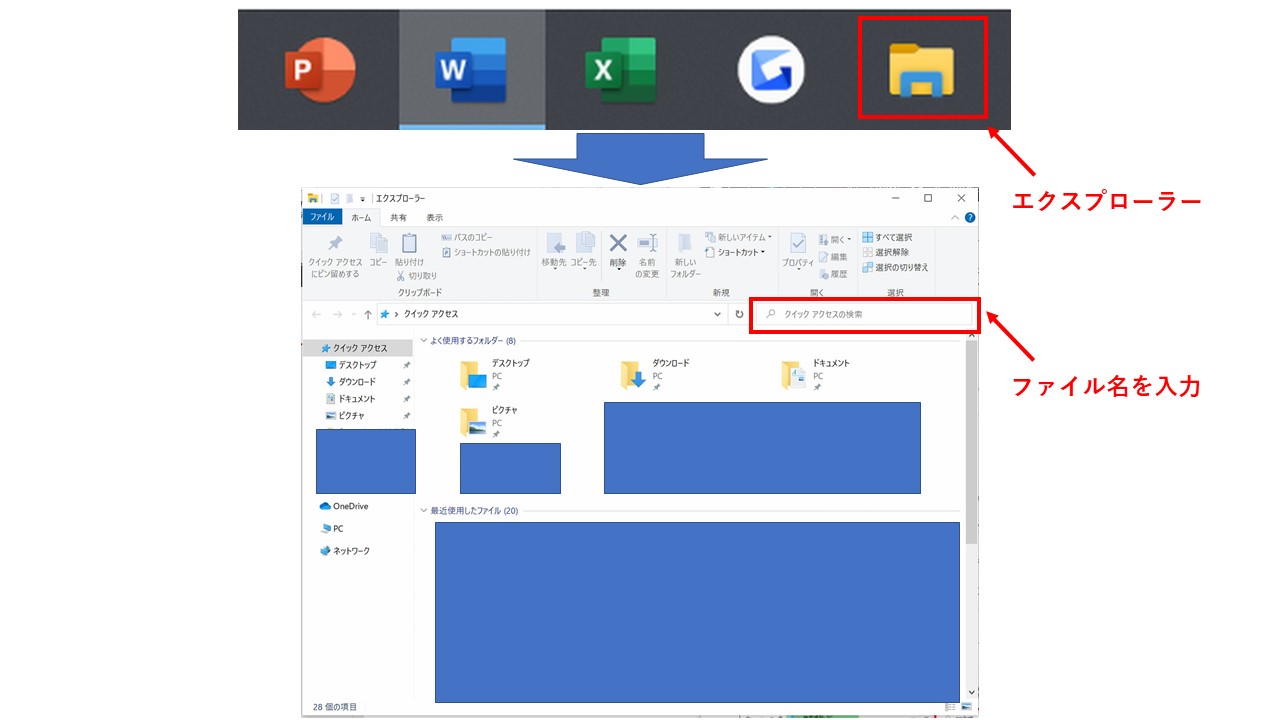
Task: Select デスクトップ folder in frequent folders
Action: 497,374
